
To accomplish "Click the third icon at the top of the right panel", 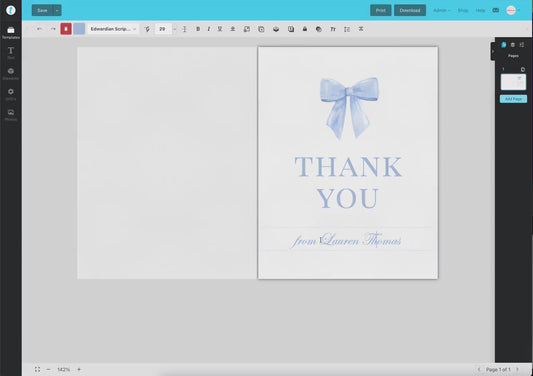I will [522, 45].
